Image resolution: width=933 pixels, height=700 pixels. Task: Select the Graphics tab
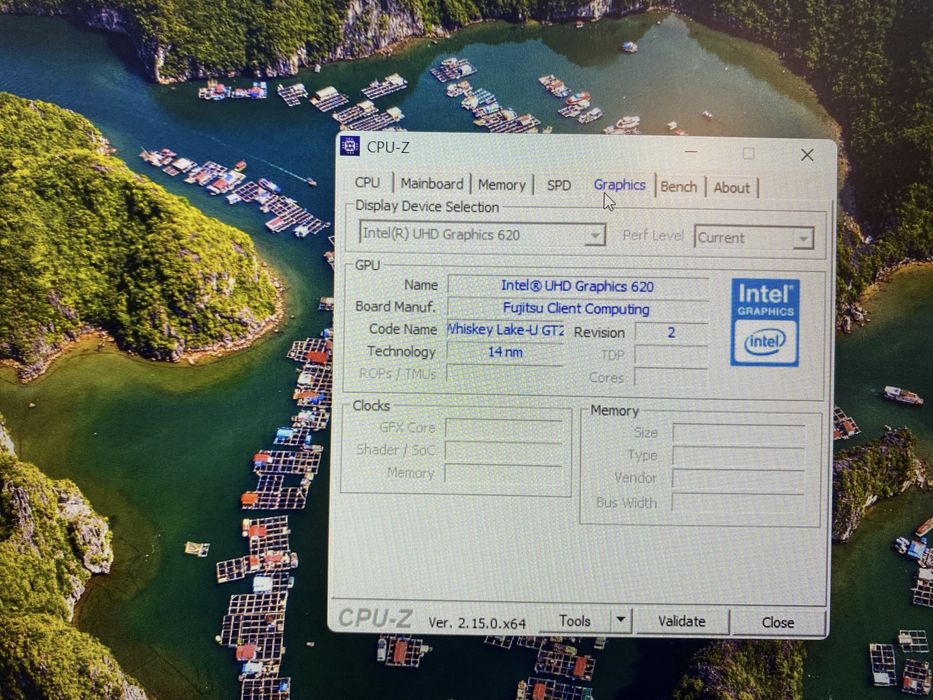coord(619,185)
